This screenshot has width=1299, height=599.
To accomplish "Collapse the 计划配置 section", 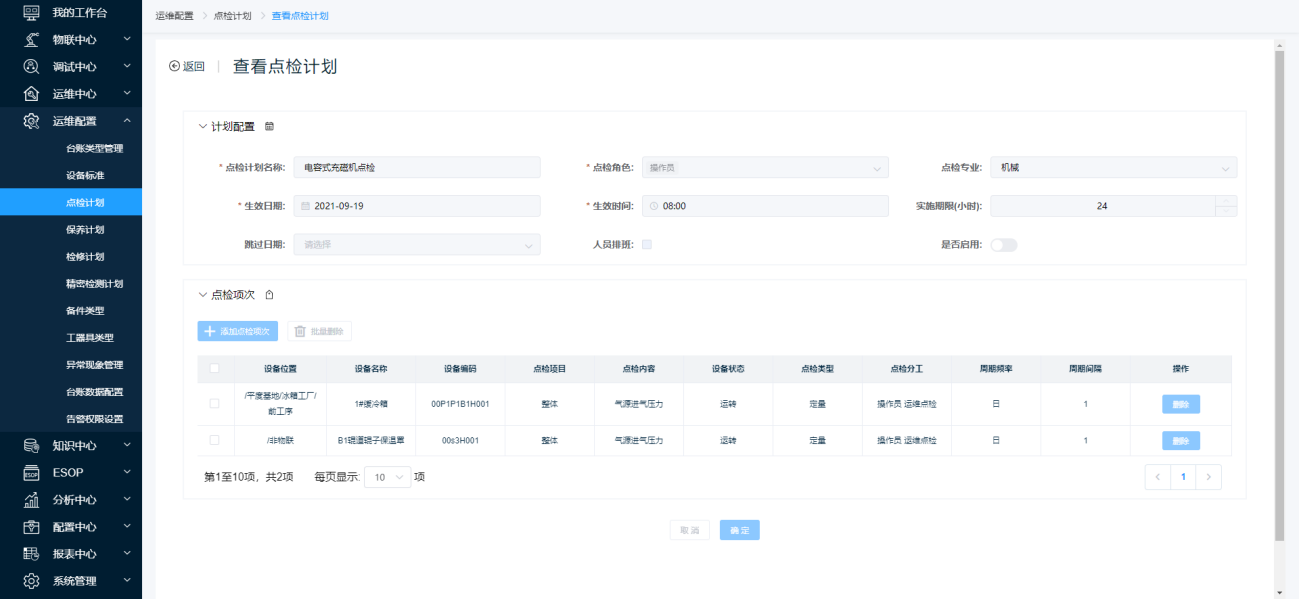I will pos(203,126).
